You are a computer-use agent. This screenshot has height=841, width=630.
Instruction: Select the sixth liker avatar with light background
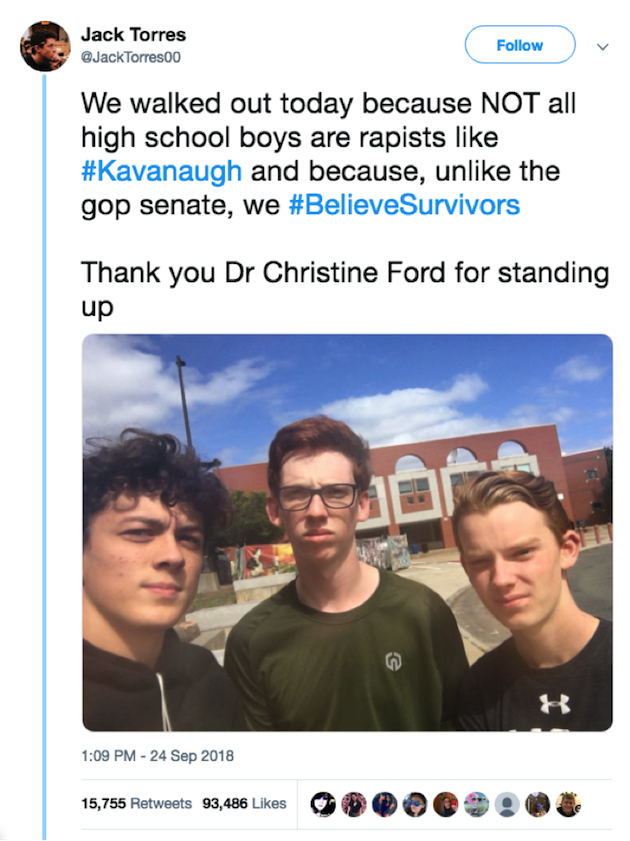pos(476,804)
